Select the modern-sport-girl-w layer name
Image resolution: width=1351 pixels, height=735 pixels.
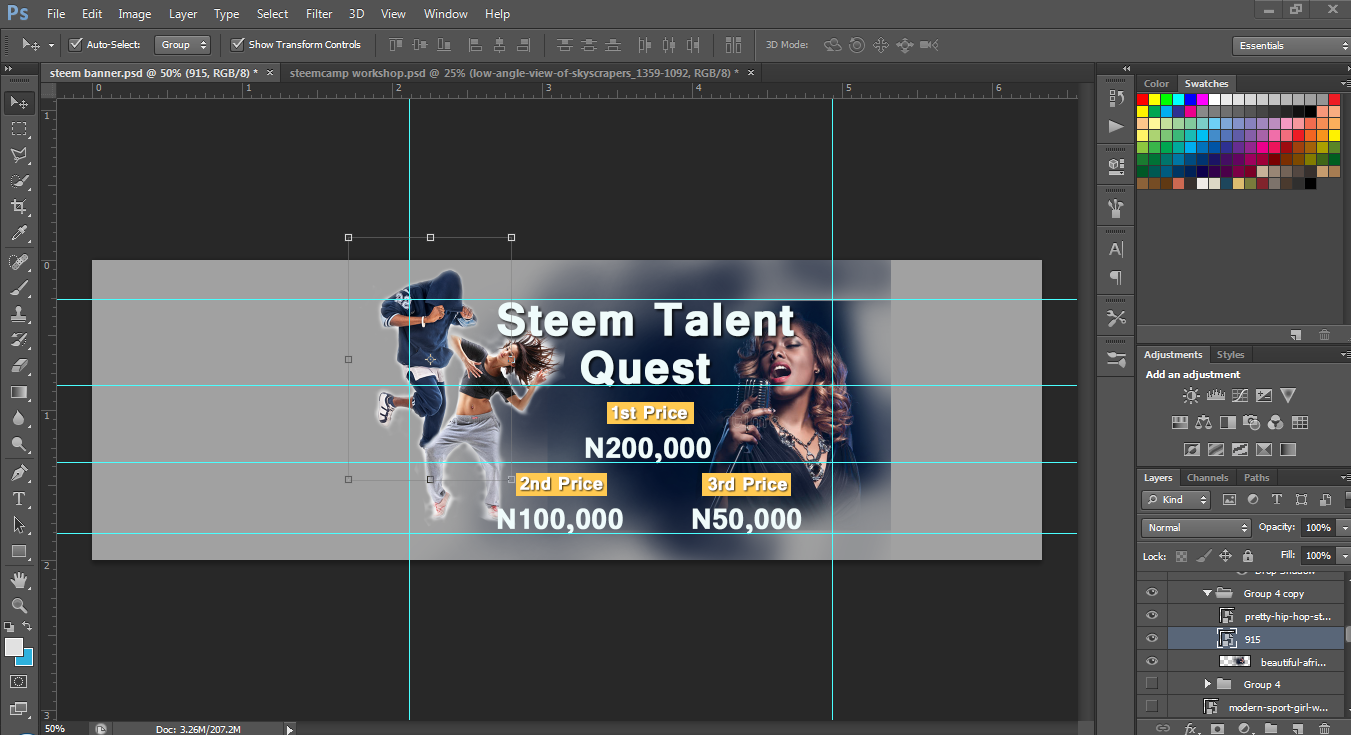click(x=1279, y=707)
